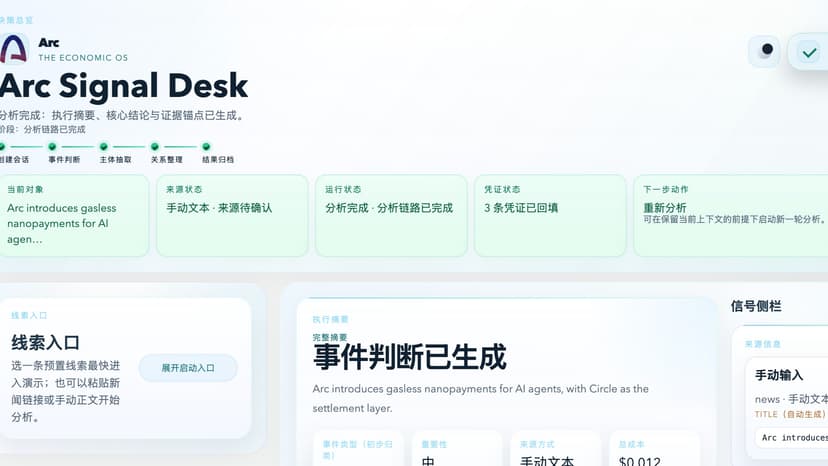Click the green checkmark button
This screenshot has height=466, width=828.
click(x=808, y=52)
